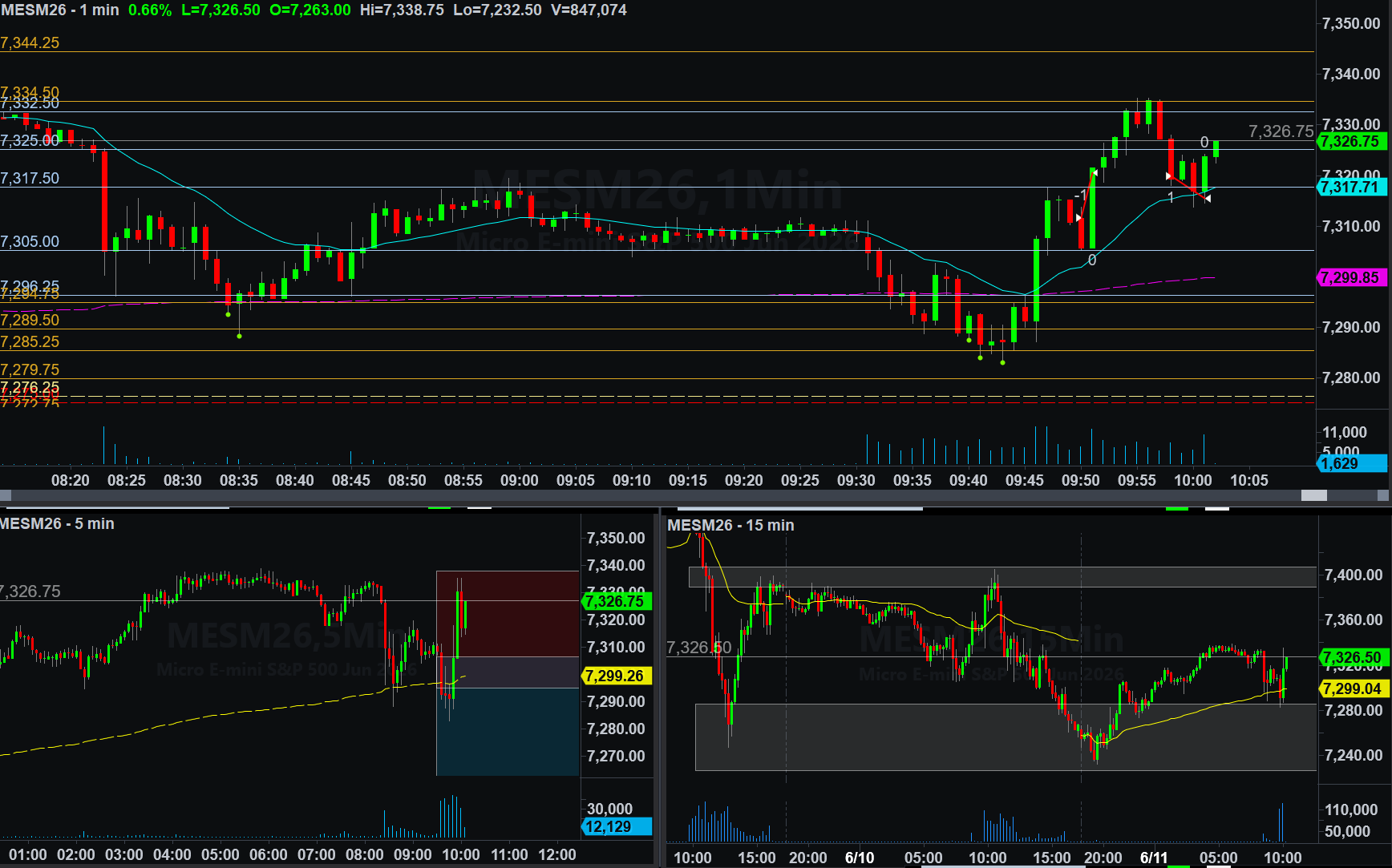
Task: Click the green 7,326.50 marker on 15 min axis
Action: (1354, 658)
